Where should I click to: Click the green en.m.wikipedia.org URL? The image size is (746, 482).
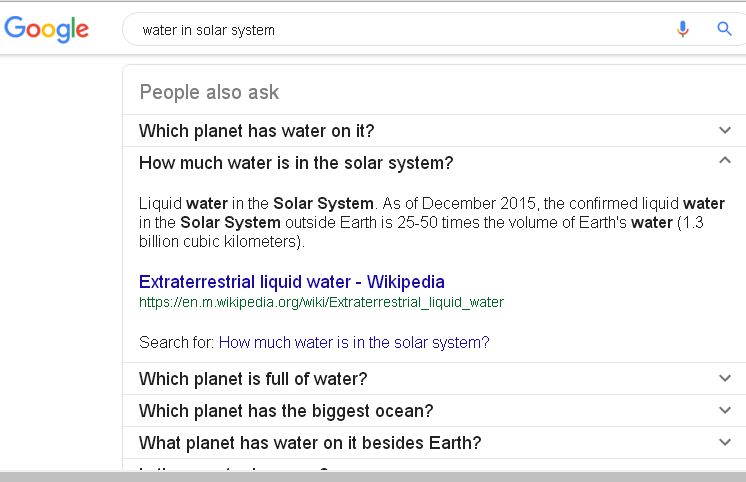tap(321, 302)
